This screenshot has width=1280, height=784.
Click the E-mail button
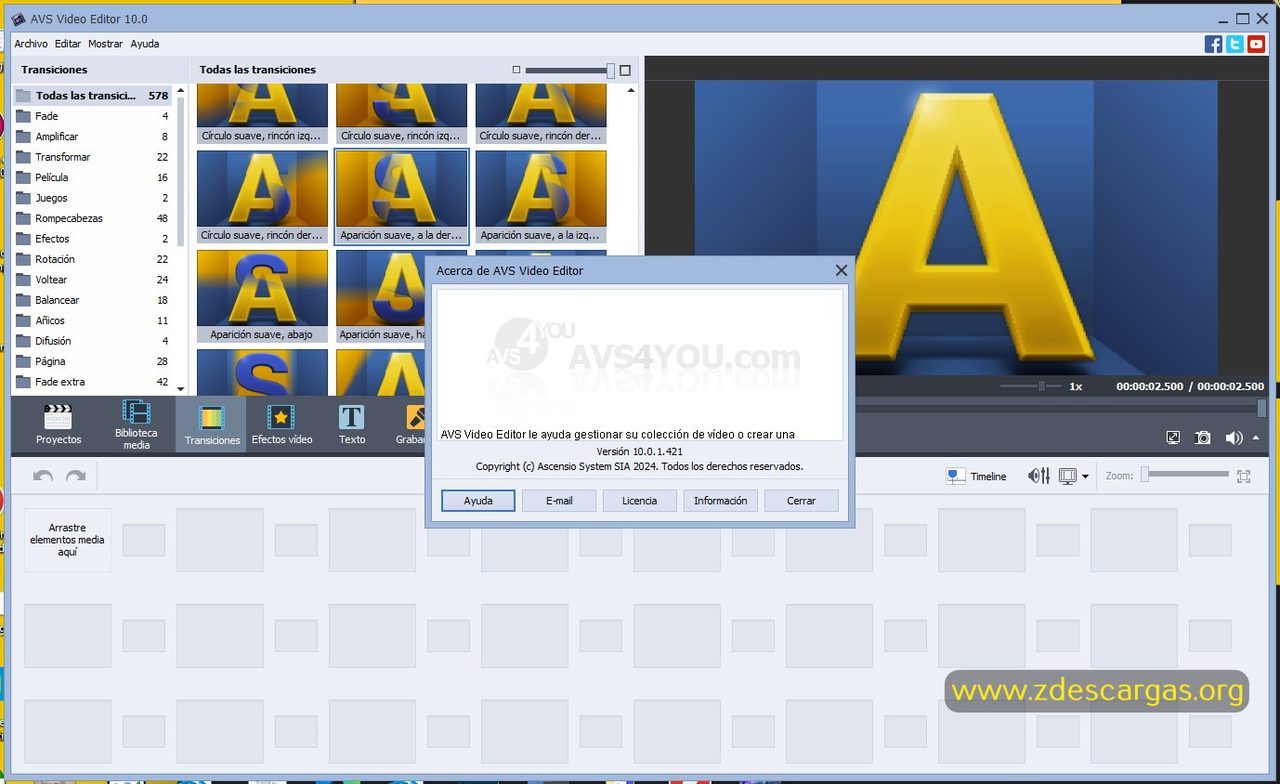pos(559,500)
